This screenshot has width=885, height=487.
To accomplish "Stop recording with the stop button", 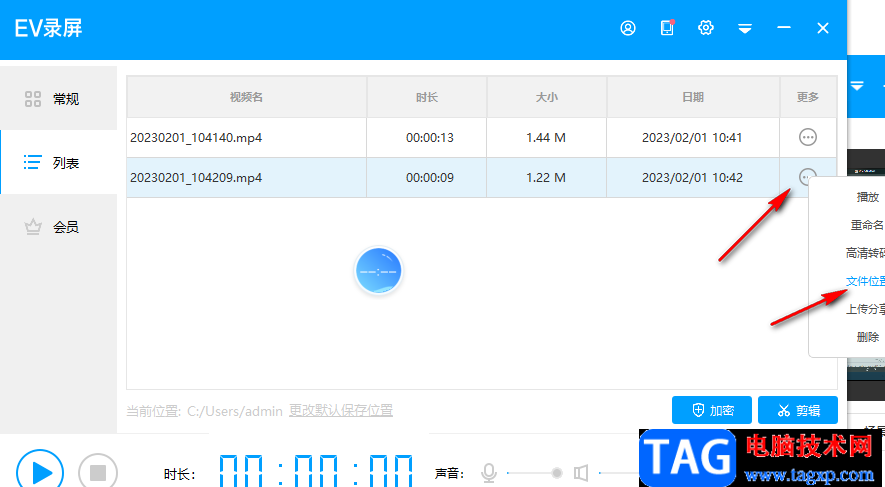I will [x=98, y=472].
